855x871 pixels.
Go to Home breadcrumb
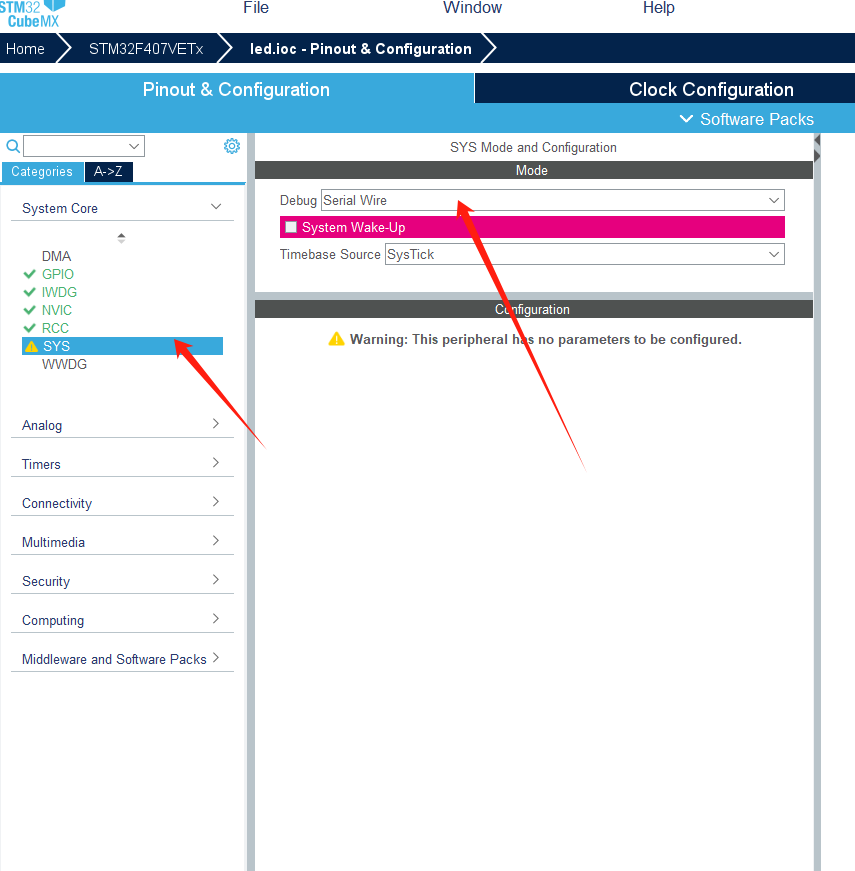point(26,49)
